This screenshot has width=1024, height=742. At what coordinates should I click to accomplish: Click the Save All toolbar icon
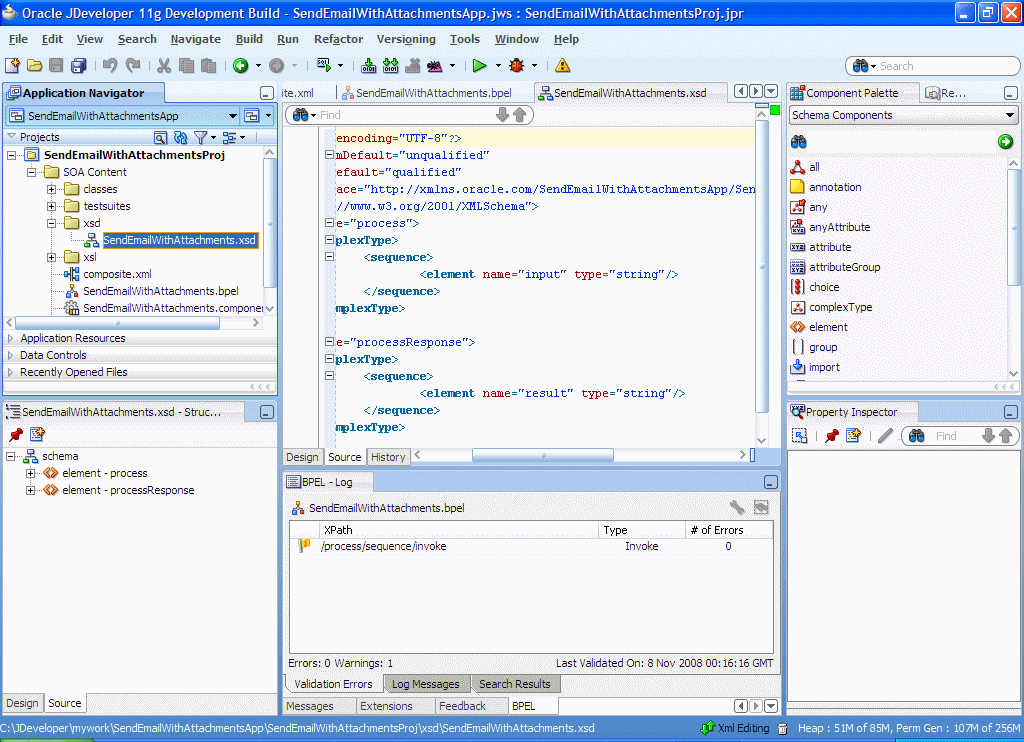[x=78, y=66]
